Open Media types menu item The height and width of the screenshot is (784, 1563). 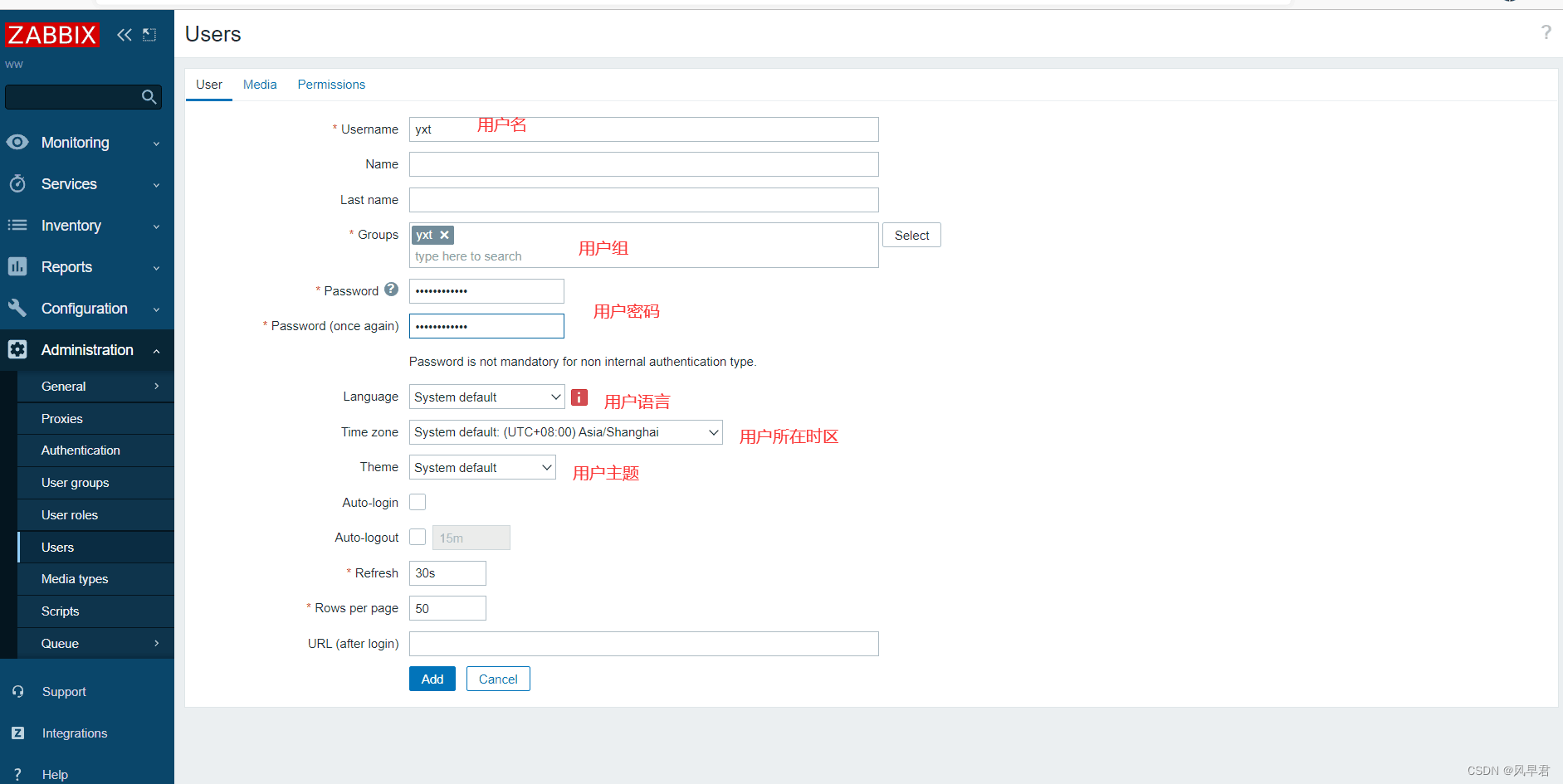click(x=95, y=579)
